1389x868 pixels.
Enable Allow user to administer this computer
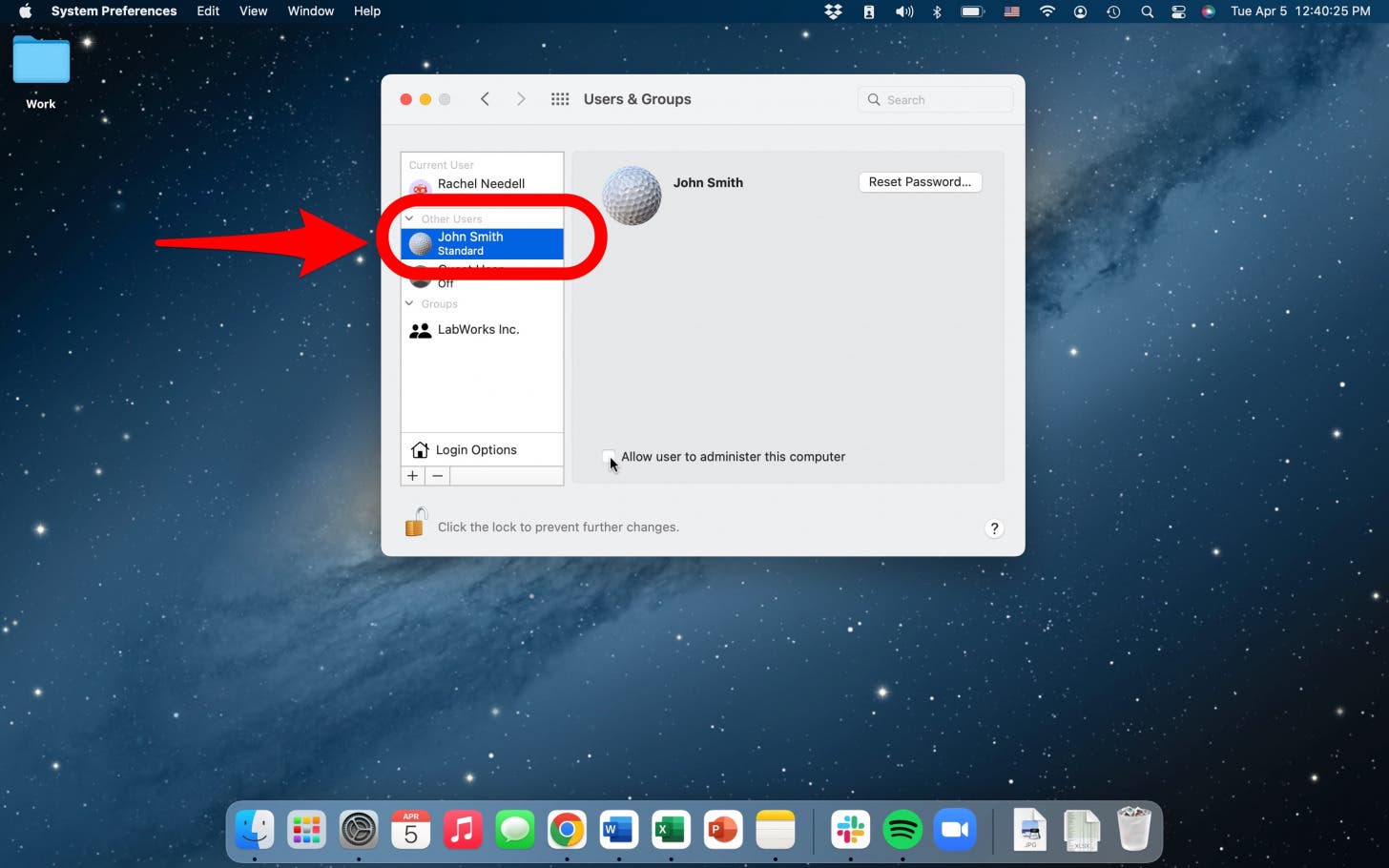pyautogui.click(x=609, y=457)
